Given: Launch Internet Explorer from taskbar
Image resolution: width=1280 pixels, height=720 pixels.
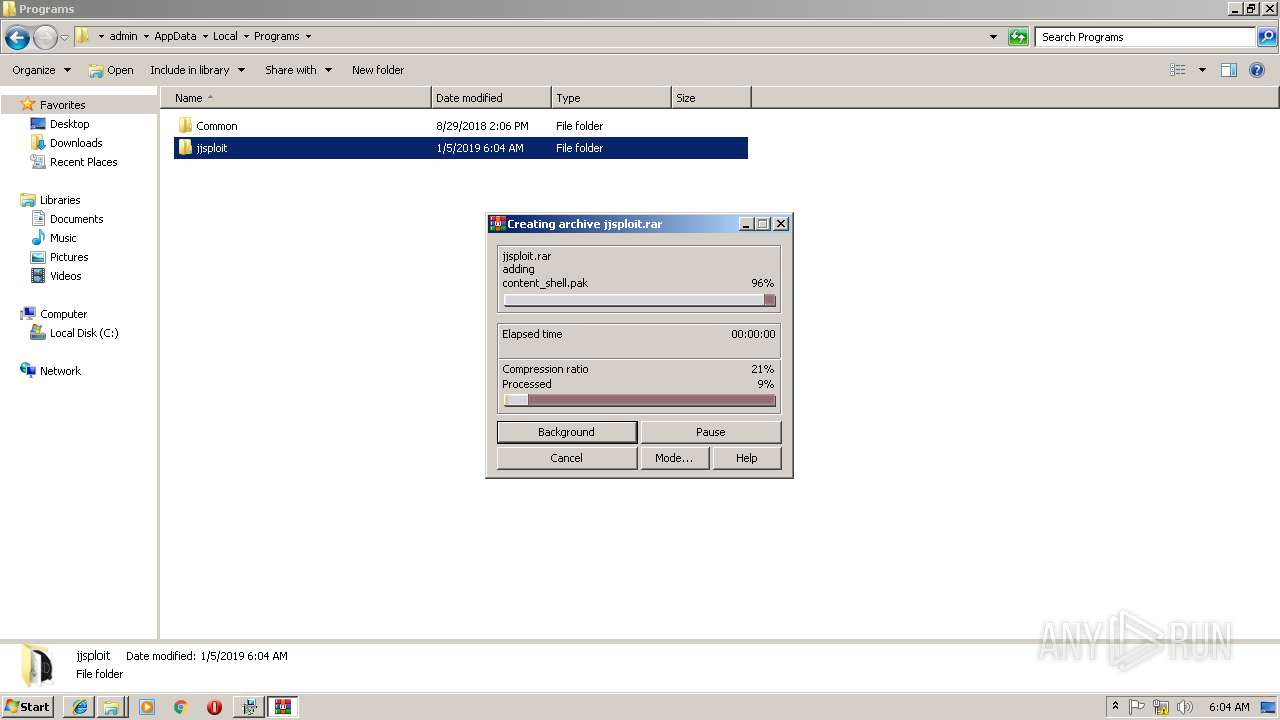Looking at the screenshot, I should point(80,707).
